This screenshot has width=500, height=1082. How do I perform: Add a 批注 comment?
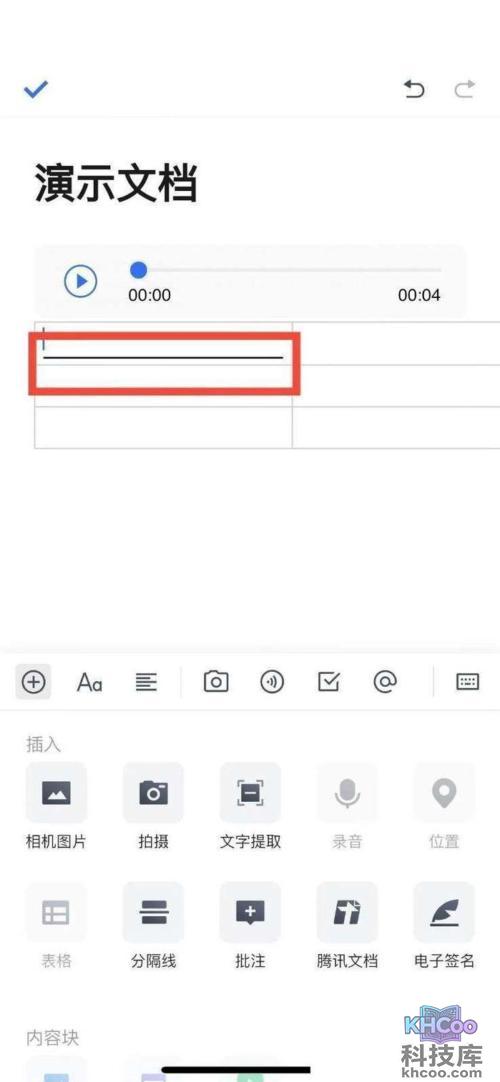point(250,925)
